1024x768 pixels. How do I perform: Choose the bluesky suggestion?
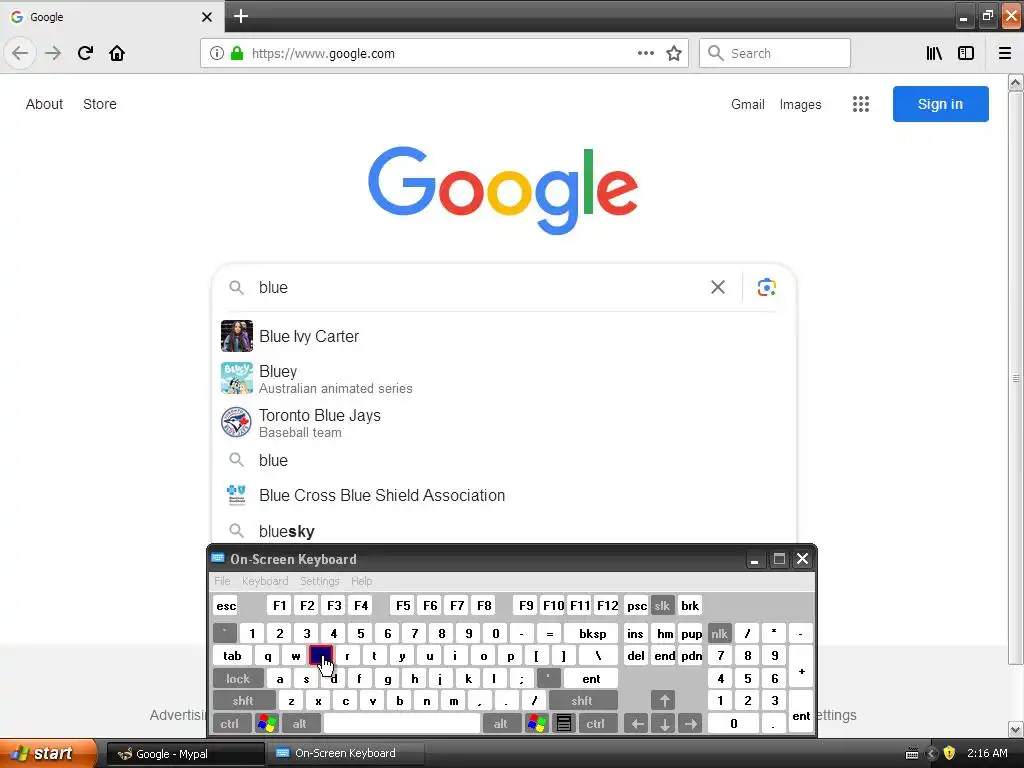[503, 531]
